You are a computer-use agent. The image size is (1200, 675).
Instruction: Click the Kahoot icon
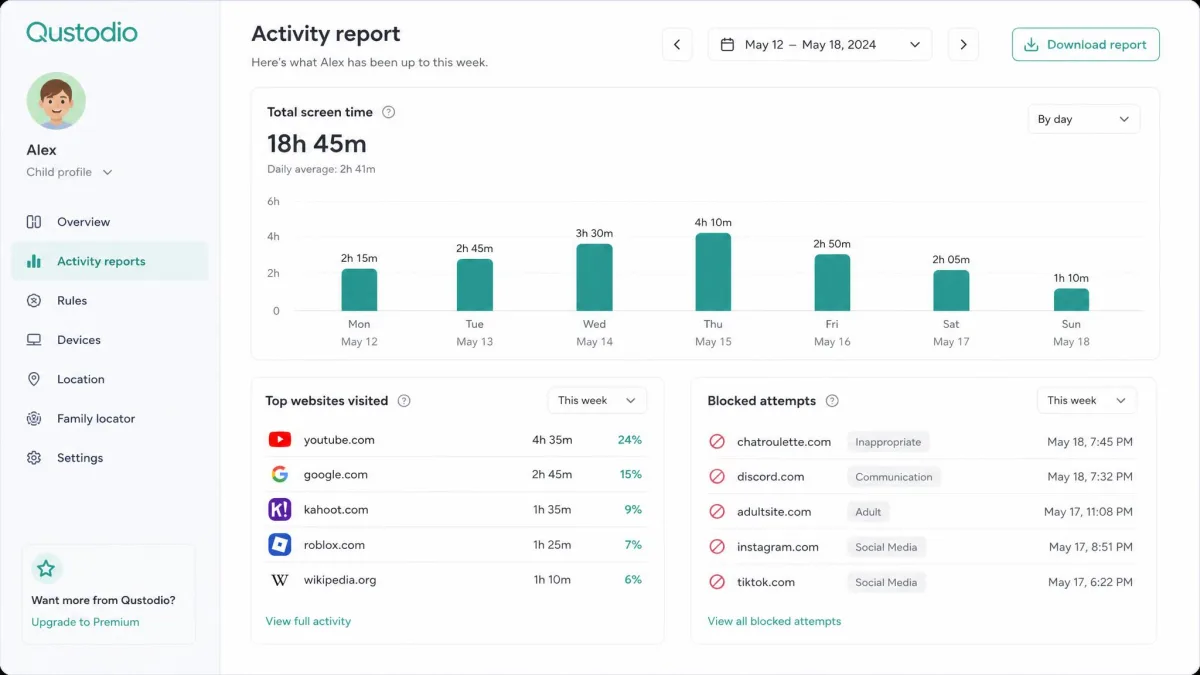point(280,509)
